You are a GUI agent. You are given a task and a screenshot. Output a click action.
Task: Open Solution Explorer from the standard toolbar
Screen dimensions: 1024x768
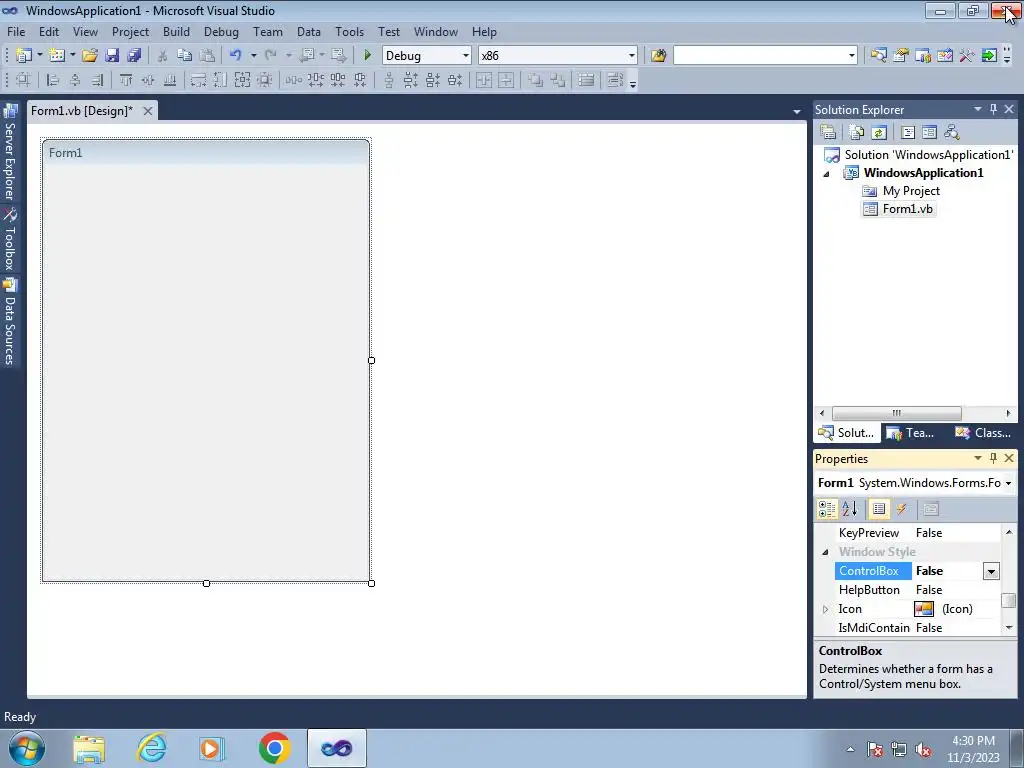point(878,56)
